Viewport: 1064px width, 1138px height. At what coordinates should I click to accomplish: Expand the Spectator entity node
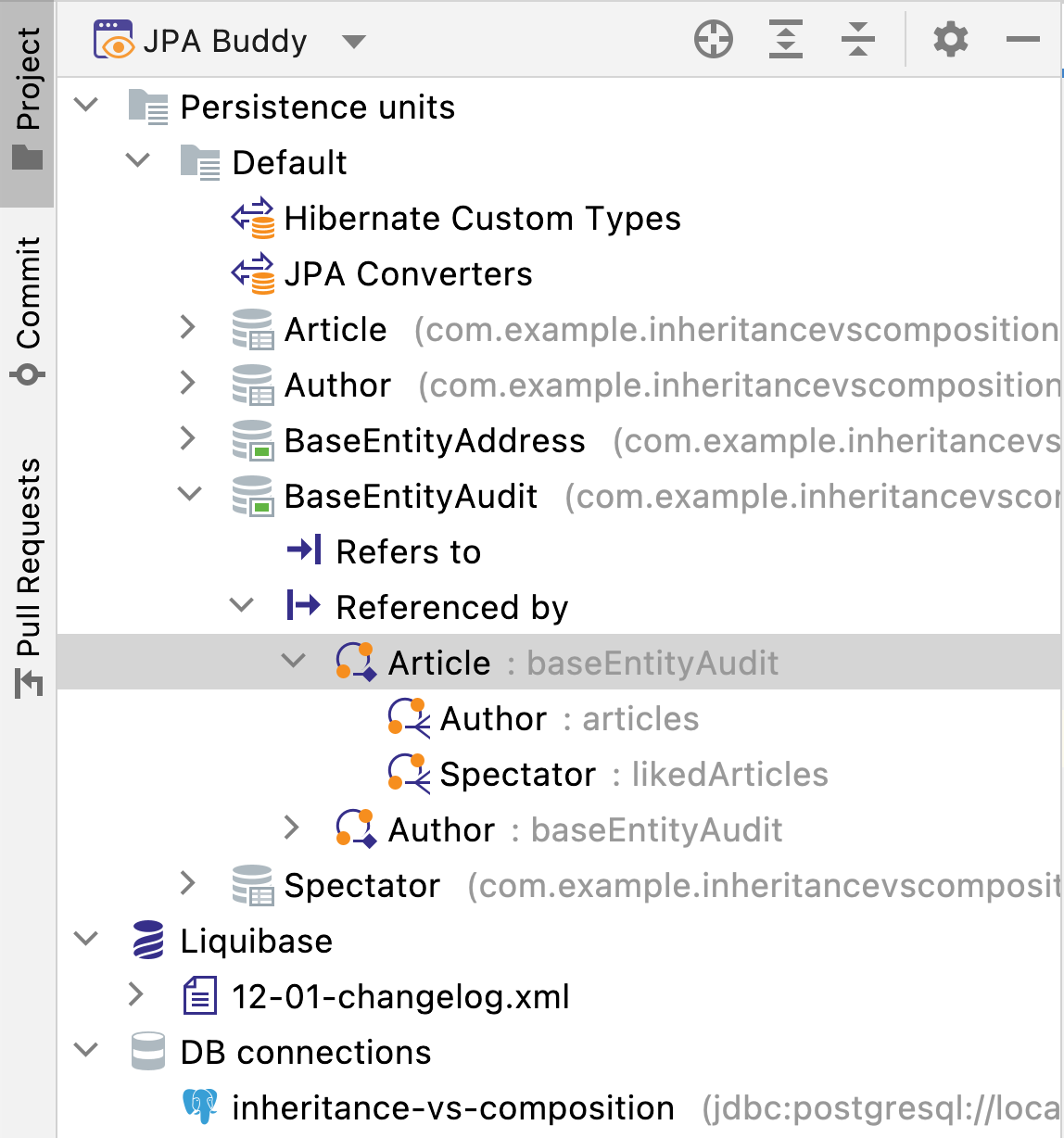[x=189, y=885]
